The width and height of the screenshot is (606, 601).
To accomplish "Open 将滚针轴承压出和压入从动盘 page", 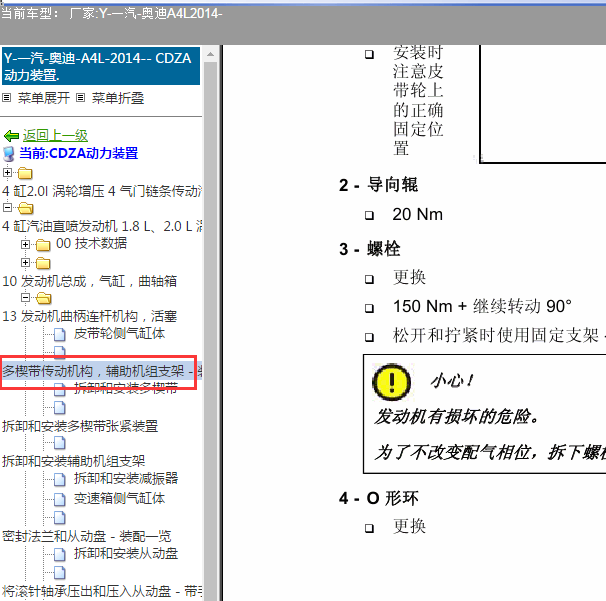I will coord(102,591).
